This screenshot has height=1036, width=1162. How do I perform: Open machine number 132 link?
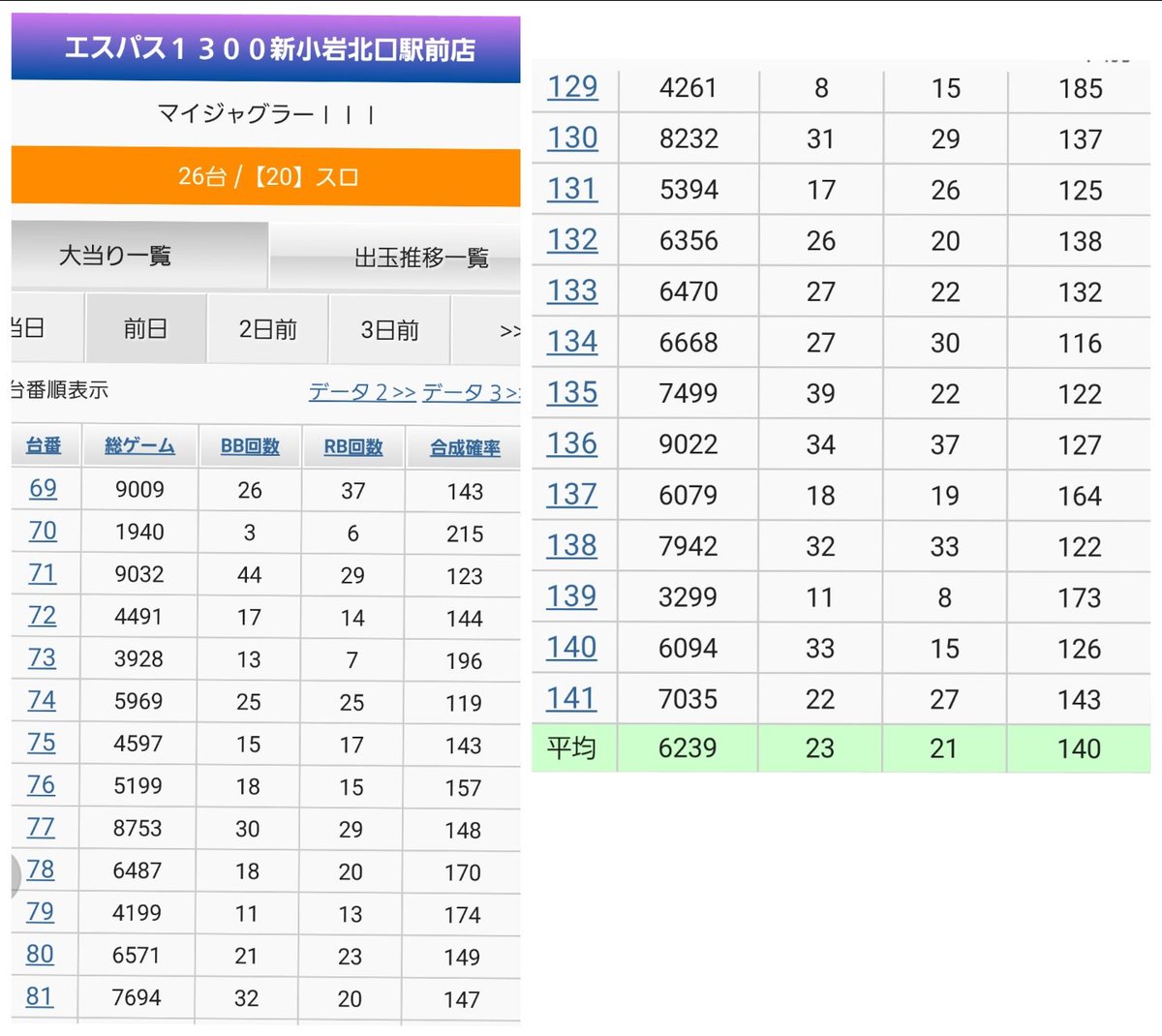(572, 239)
